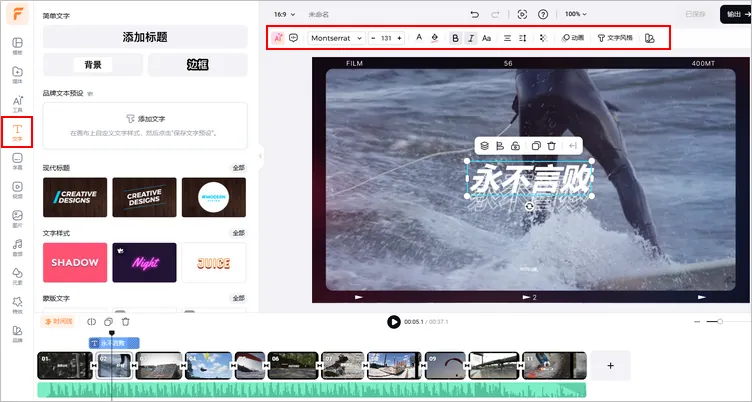This screenshot has width=752, height=402.
Task: View all 蒙版文字 masked text styles
Action: [239, 298]
